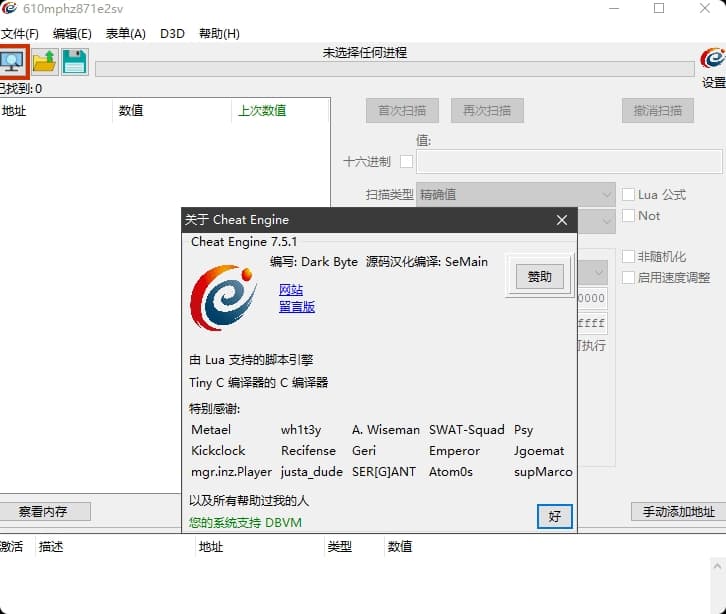Click the 未选择任何进程 label
Screen dimensions: 726x614
365,53
